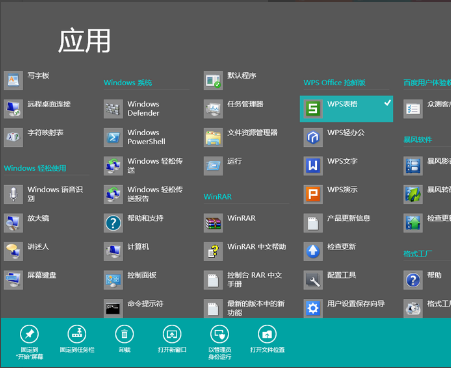
Task: Open Windows 轻松传送 app
Action: tap(143, 166)
